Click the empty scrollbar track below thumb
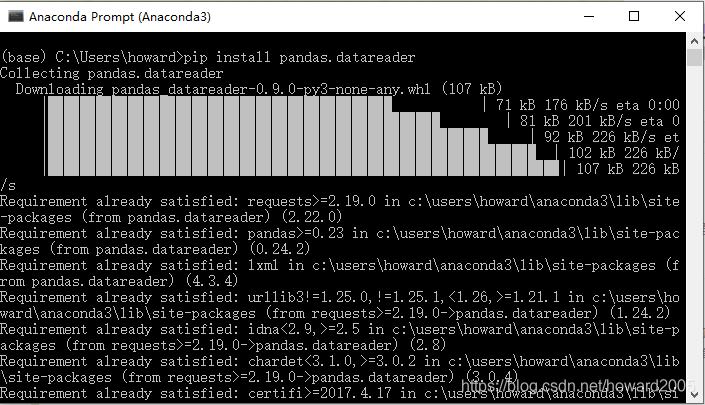Image resolution: width=705 pixels, height=405 pixels. pyautogui.click(x=694, y=225)
